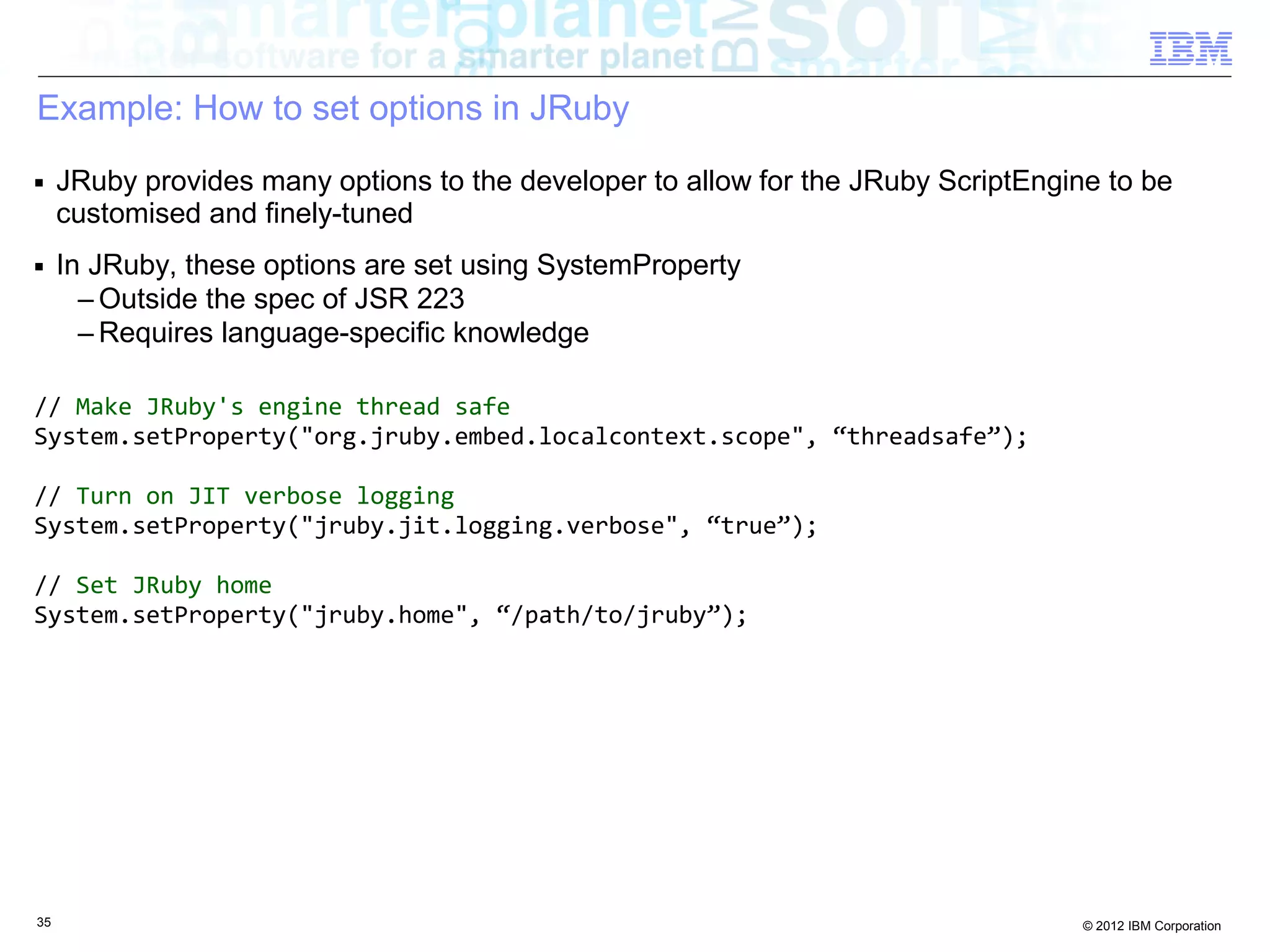Click the slide number 35
This screenshot has width=1270, height=952.
(x=43, y=922)
